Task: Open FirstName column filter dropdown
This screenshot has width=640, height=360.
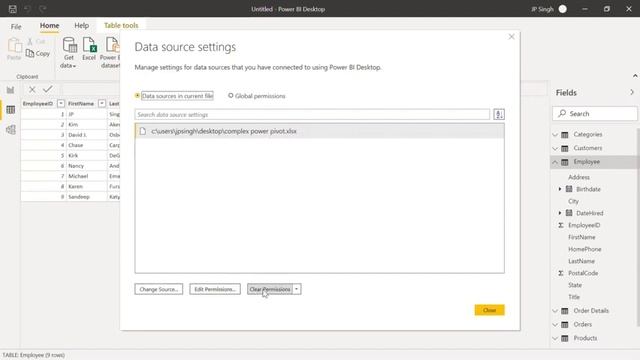Action: [x=102, y=104]
